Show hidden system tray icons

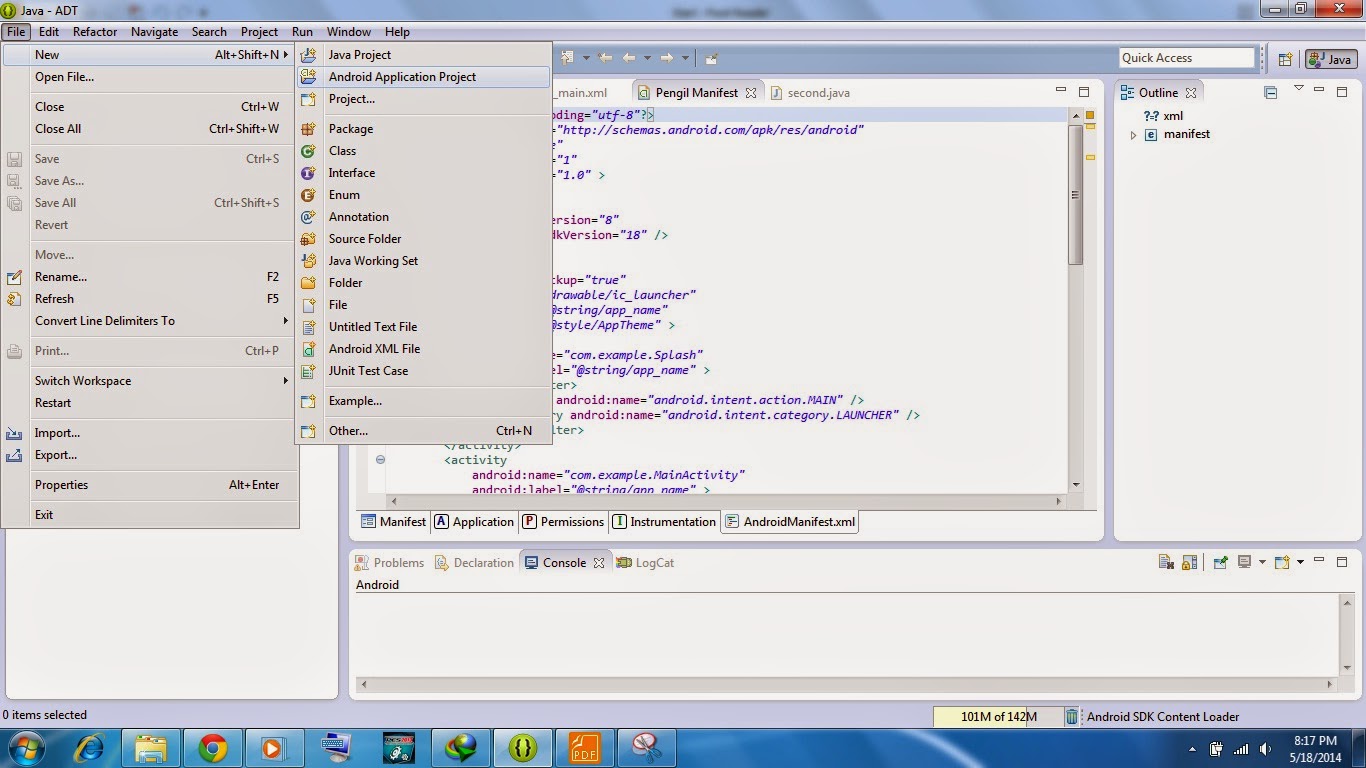pos(1192,749)
